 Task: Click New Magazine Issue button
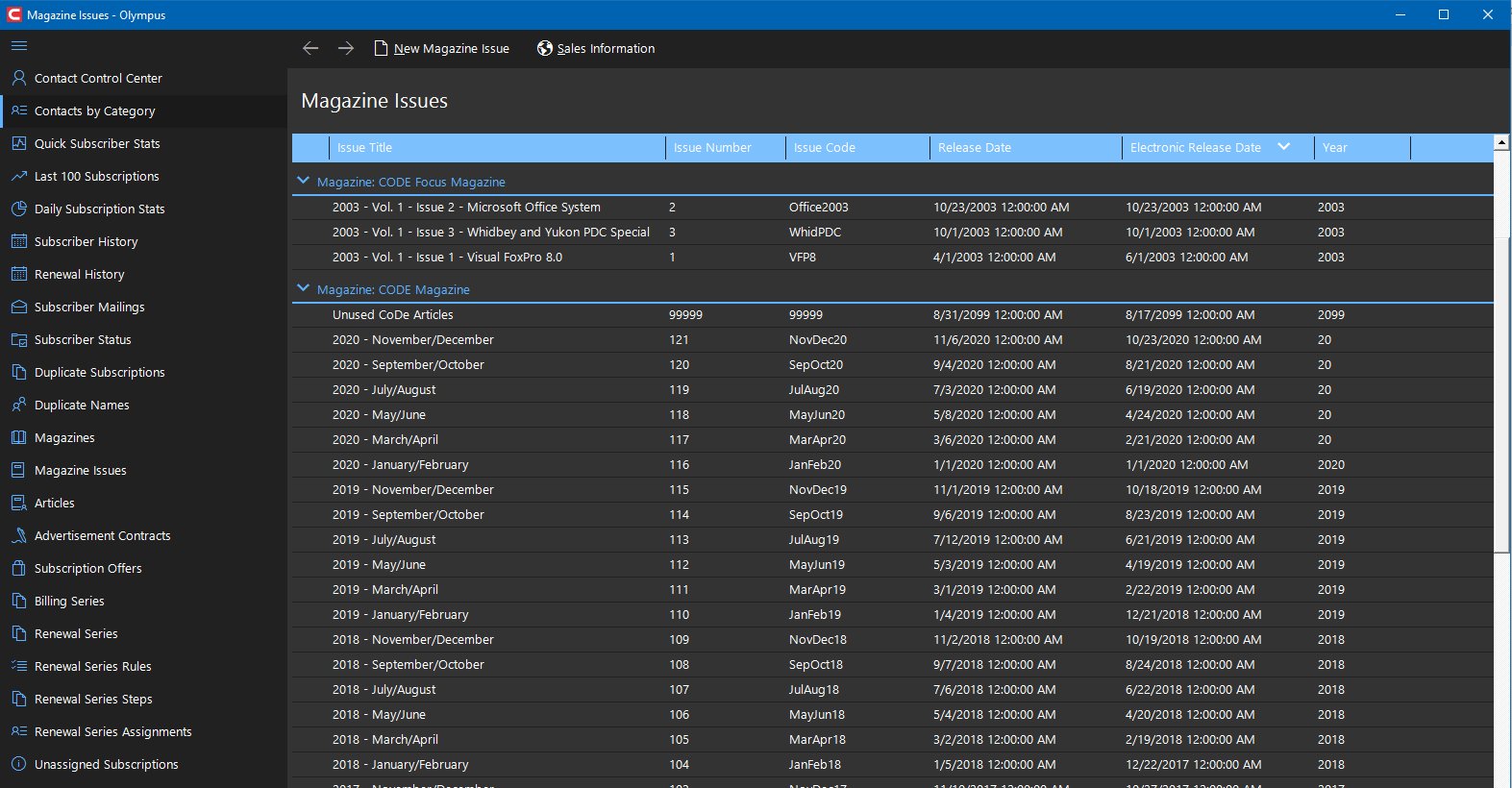pyautogui.click(x=442, y=48)
